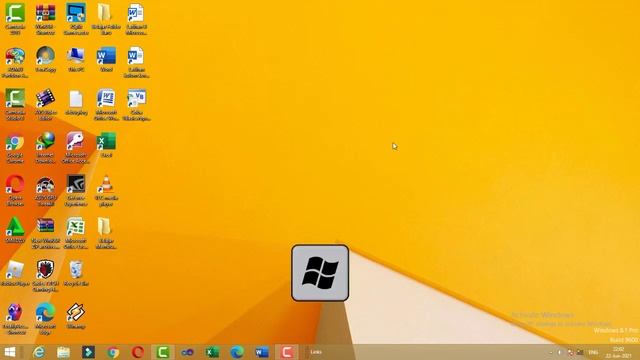This screenshot has height=360, width=640.
Task: Open the dark teal app pinned on the taskbar
Action: [x=88, y=352]
